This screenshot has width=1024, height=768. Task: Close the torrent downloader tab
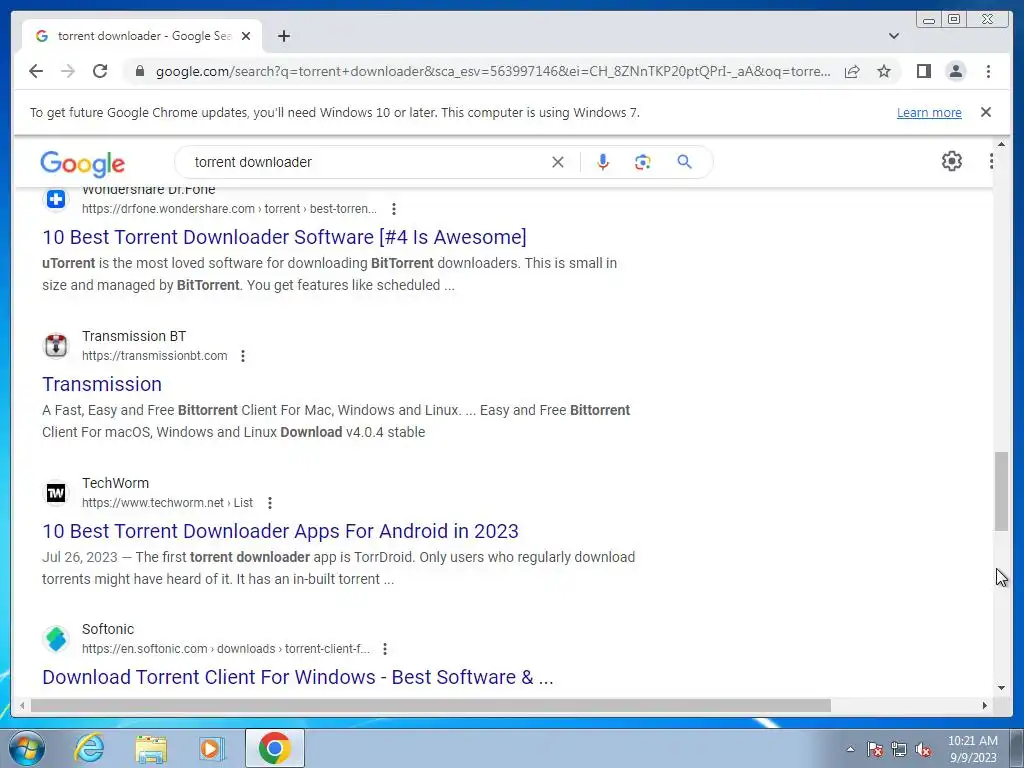coord(246,36)
